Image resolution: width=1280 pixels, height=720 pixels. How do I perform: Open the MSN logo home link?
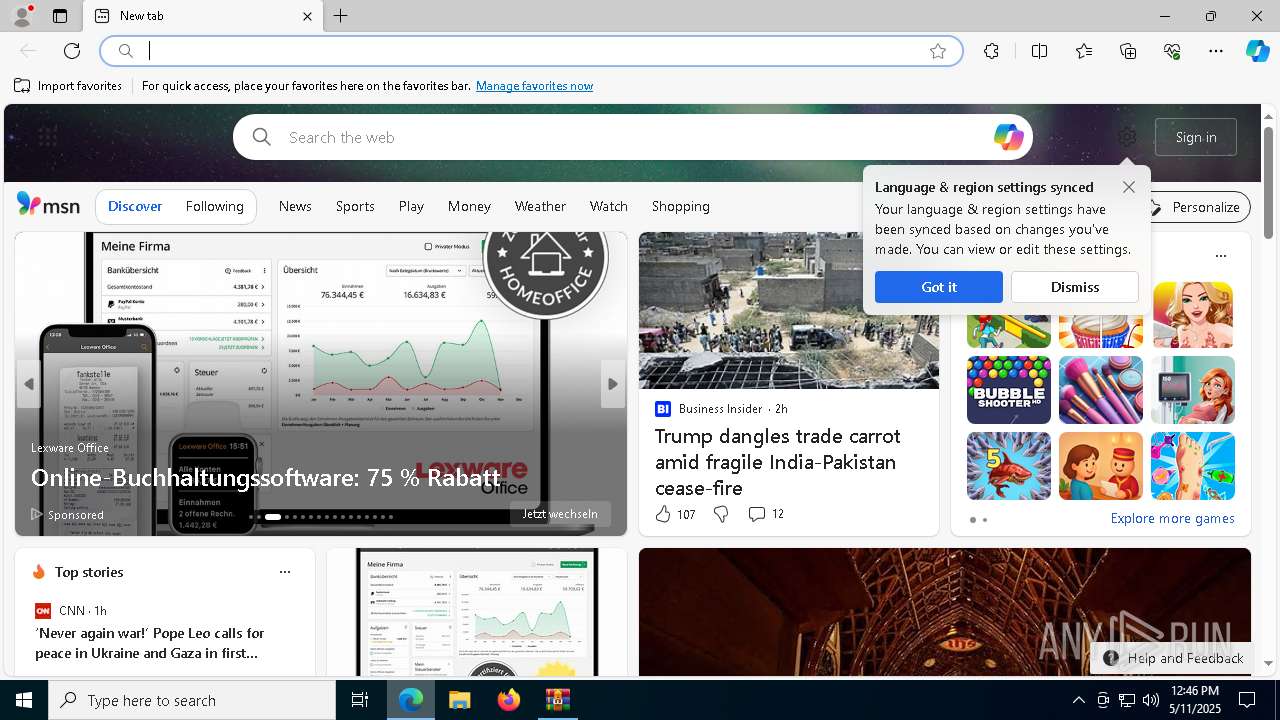point(48,205)
